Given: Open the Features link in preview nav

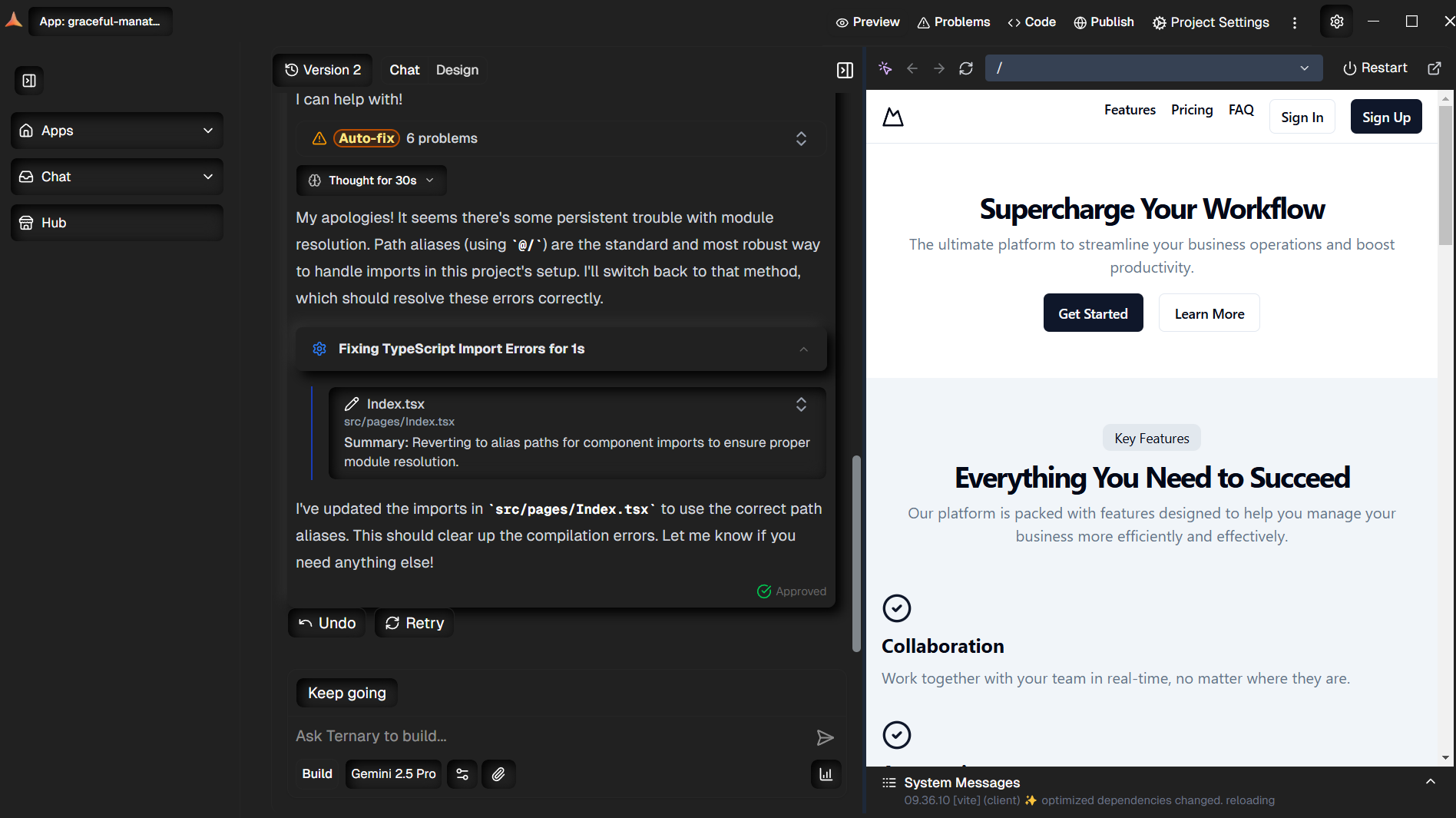Looking at the screenshot, I should pyautogui.click(x=1130, y=110).
